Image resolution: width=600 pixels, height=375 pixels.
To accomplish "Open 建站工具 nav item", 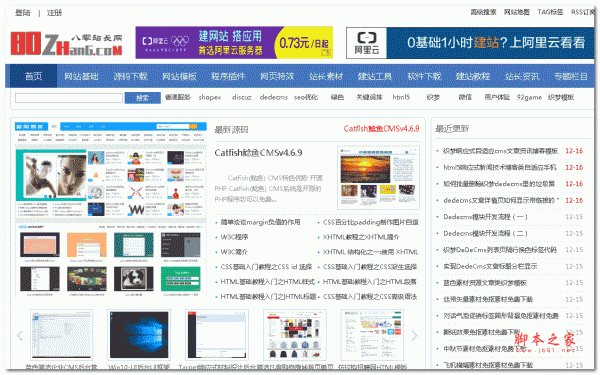I will 375,76.
